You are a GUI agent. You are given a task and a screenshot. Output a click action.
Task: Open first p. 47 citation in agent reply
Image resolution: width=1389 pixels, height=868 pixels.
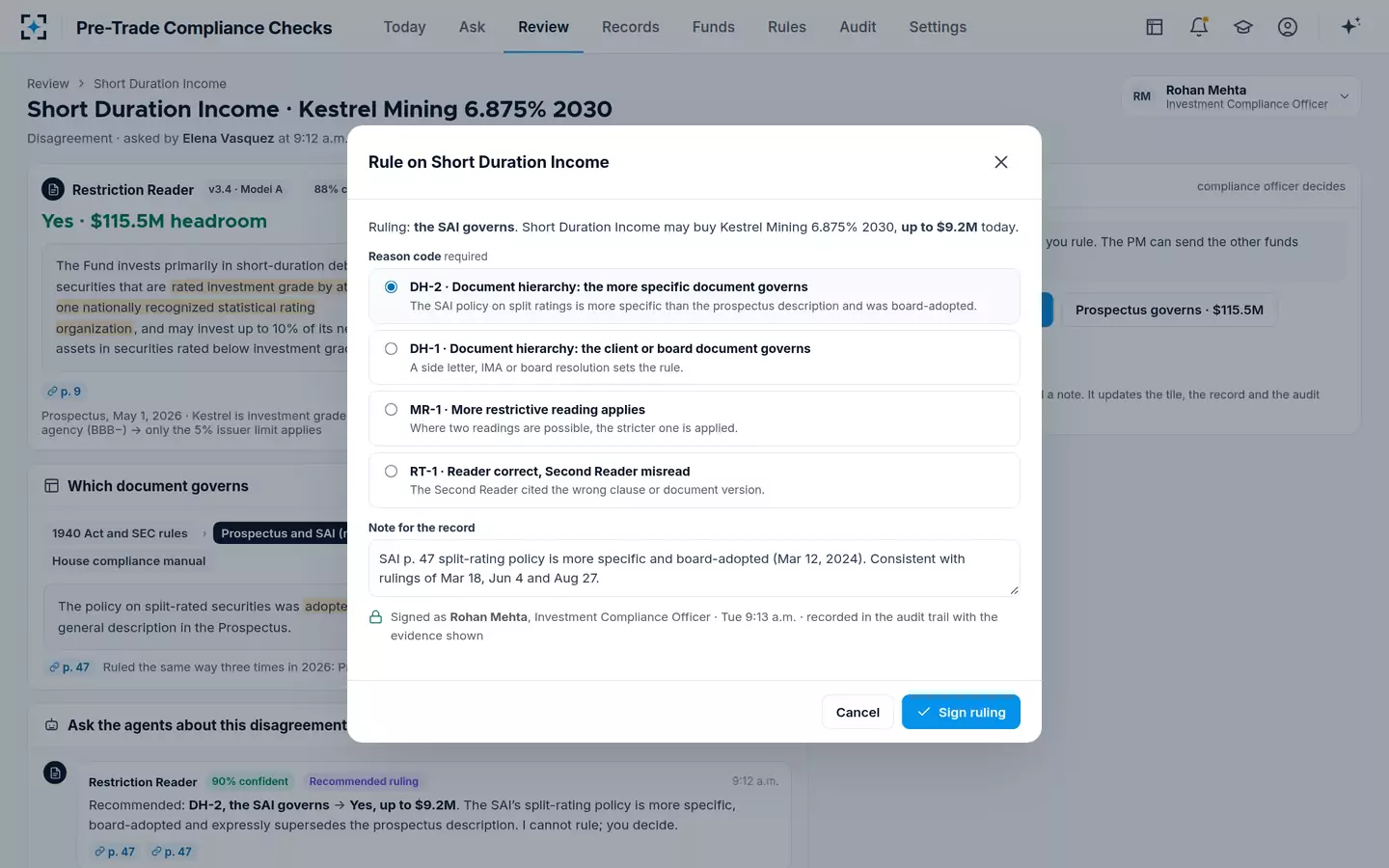pos(115,852)
